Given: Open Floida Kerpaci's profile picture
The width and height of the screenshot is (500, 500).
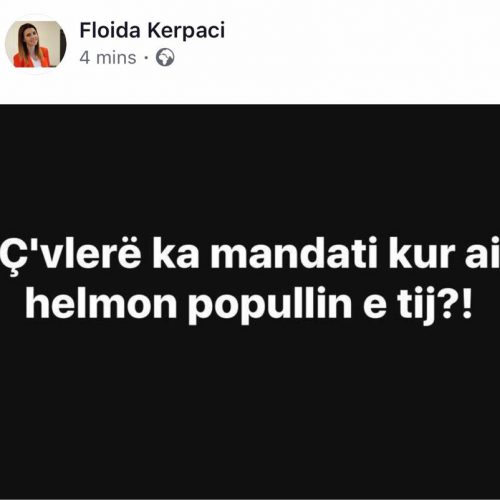Looking at the screenshot, I should click(x=36, y=44).
